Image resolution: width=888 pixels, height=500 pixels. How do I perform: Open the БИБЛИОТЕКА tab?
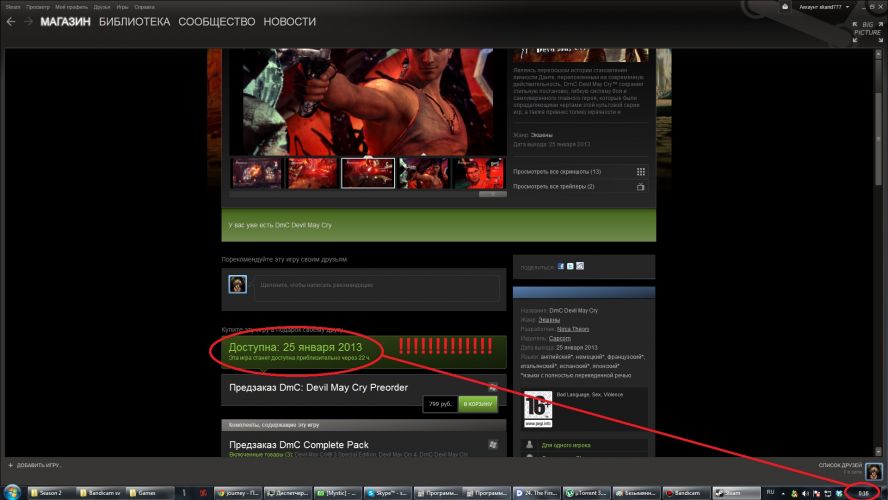tap(134, 22)
